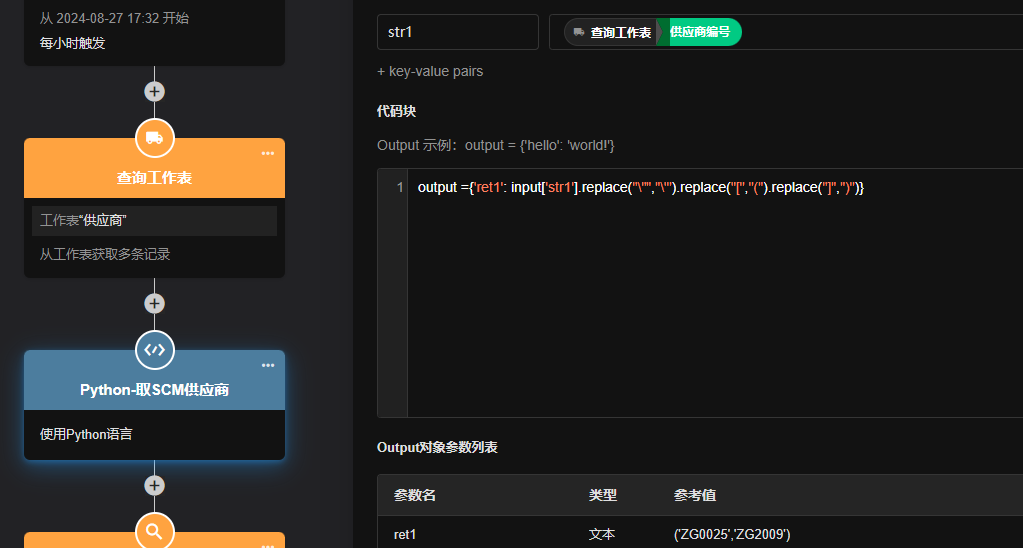Click the str1 key input field
This screenshot has height=548, width=1023.
click(x=457, y=32)
